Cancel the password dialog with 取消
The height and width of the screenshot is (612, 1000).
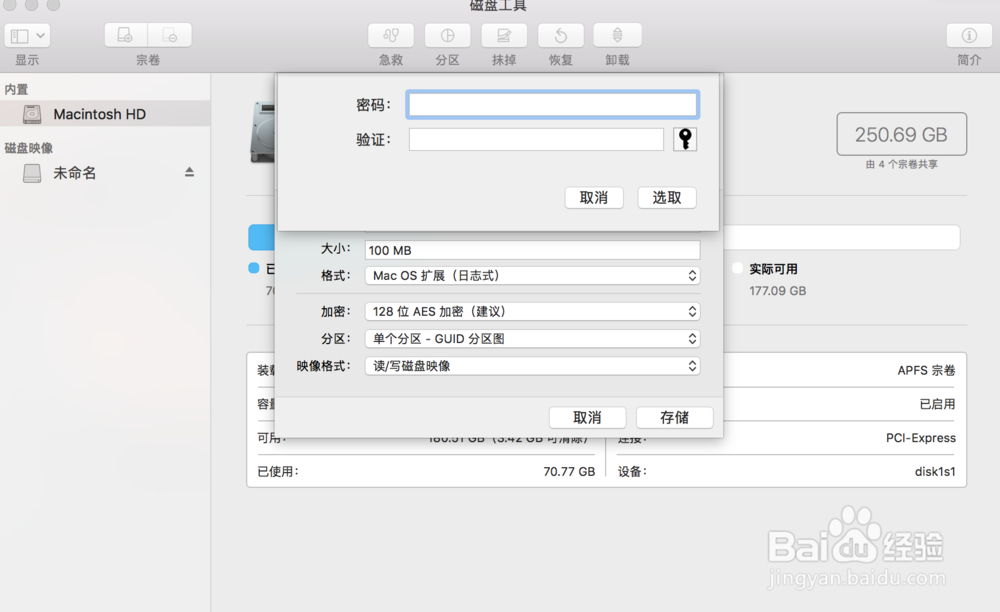tap(594, 198)
